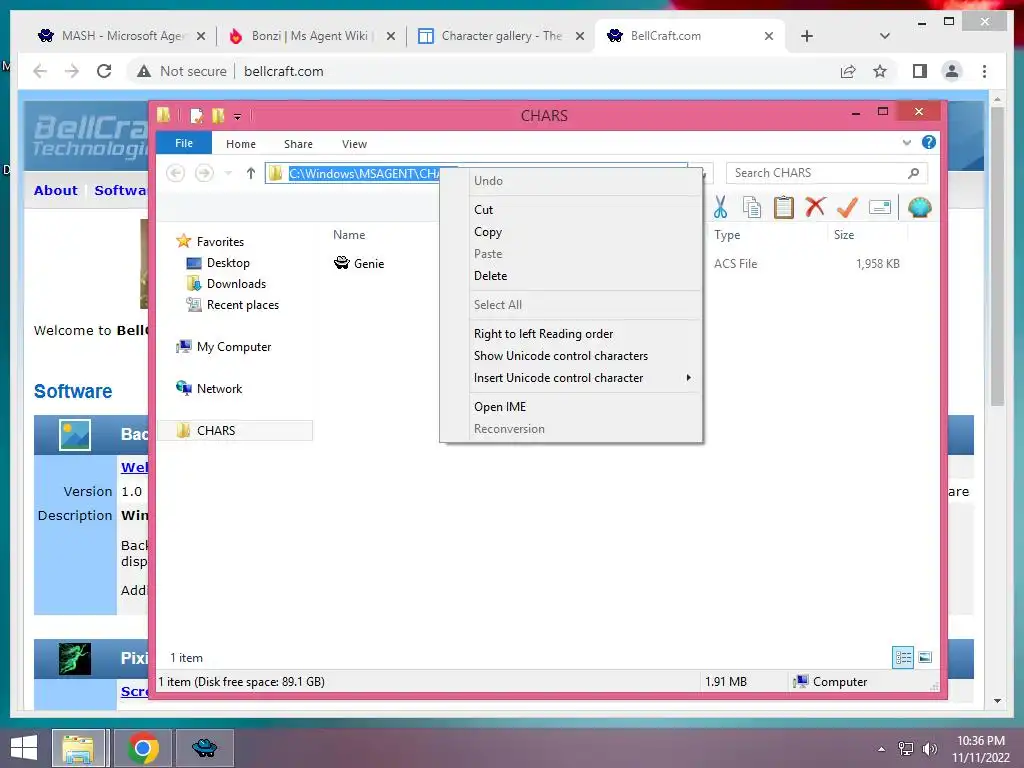
Task: Select Desktop in Favorites
Action: 228,263
